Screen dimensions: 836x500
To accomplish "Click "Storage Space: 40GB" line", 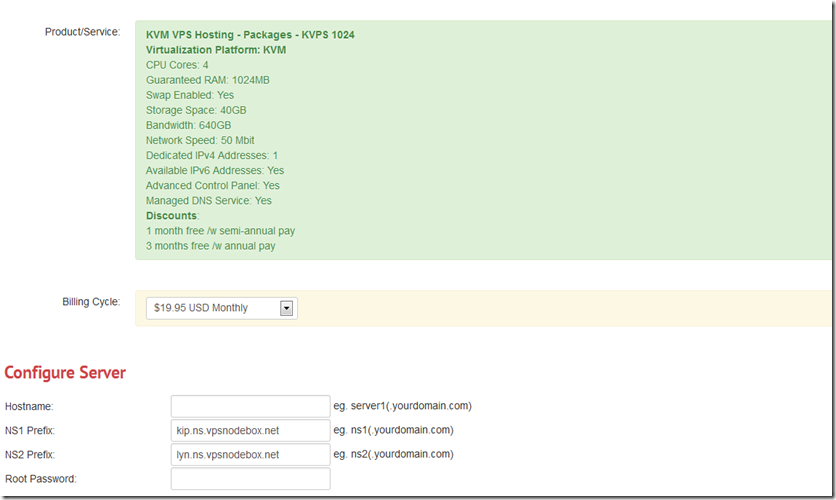I will pyautogui.click(x=196, y=110).
